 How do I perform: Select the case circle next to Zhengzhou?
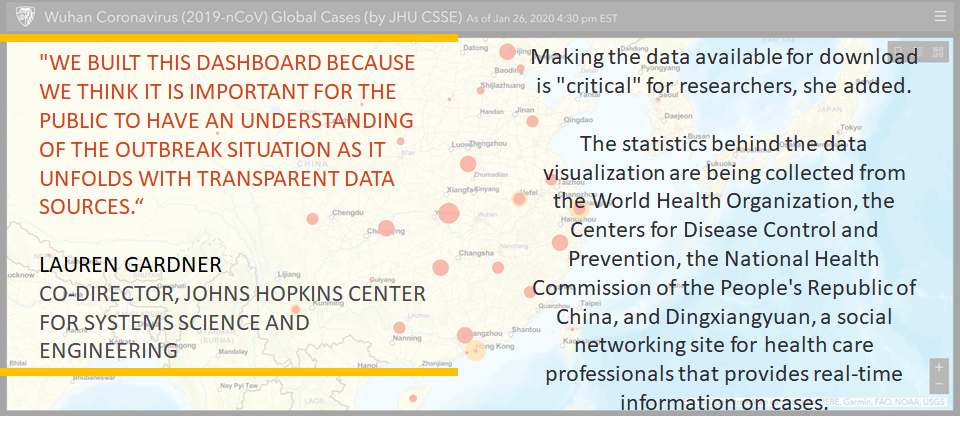coord(468,163)
